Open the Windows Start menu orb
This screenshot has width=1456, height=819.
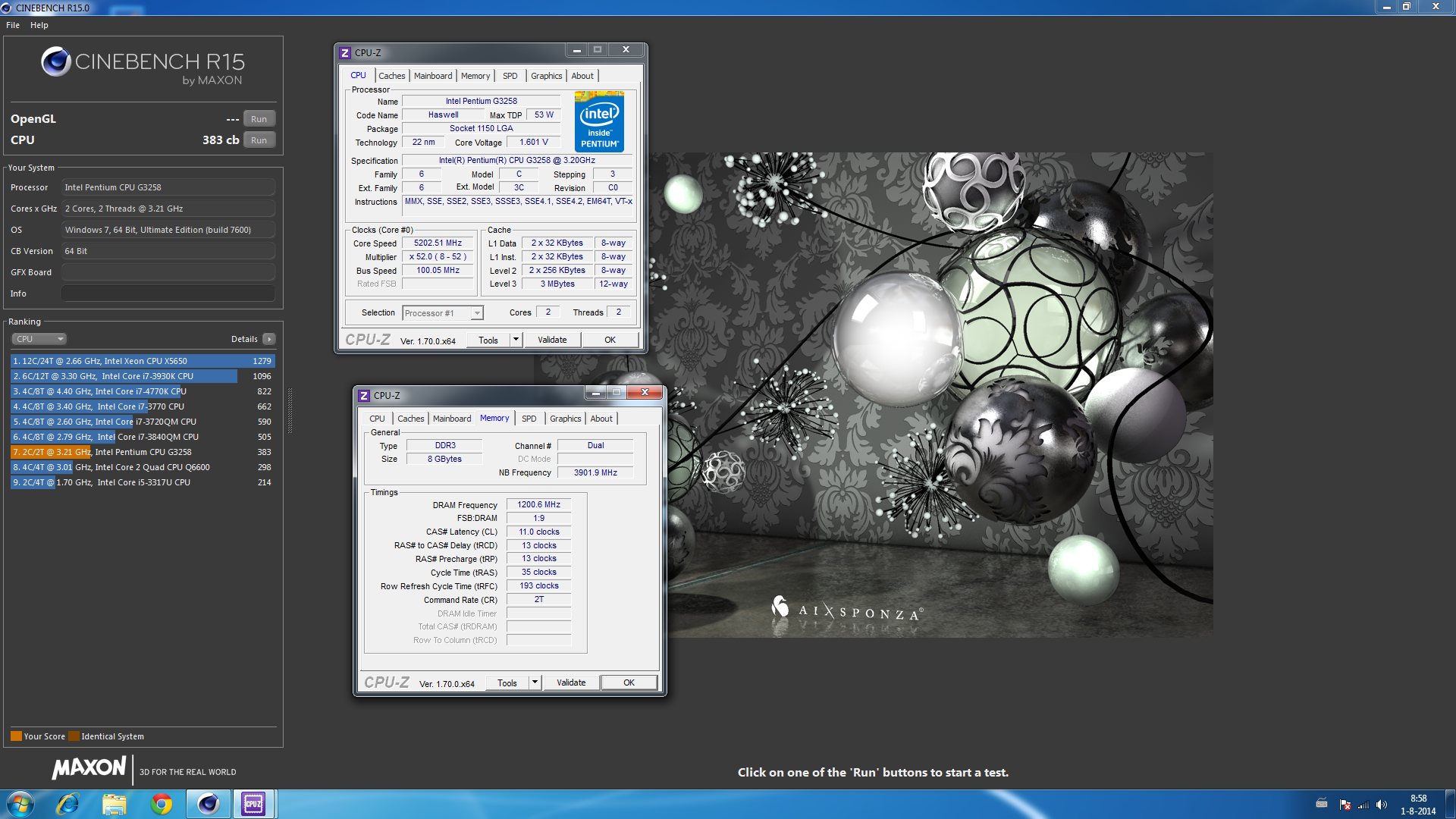click(20, 804)
